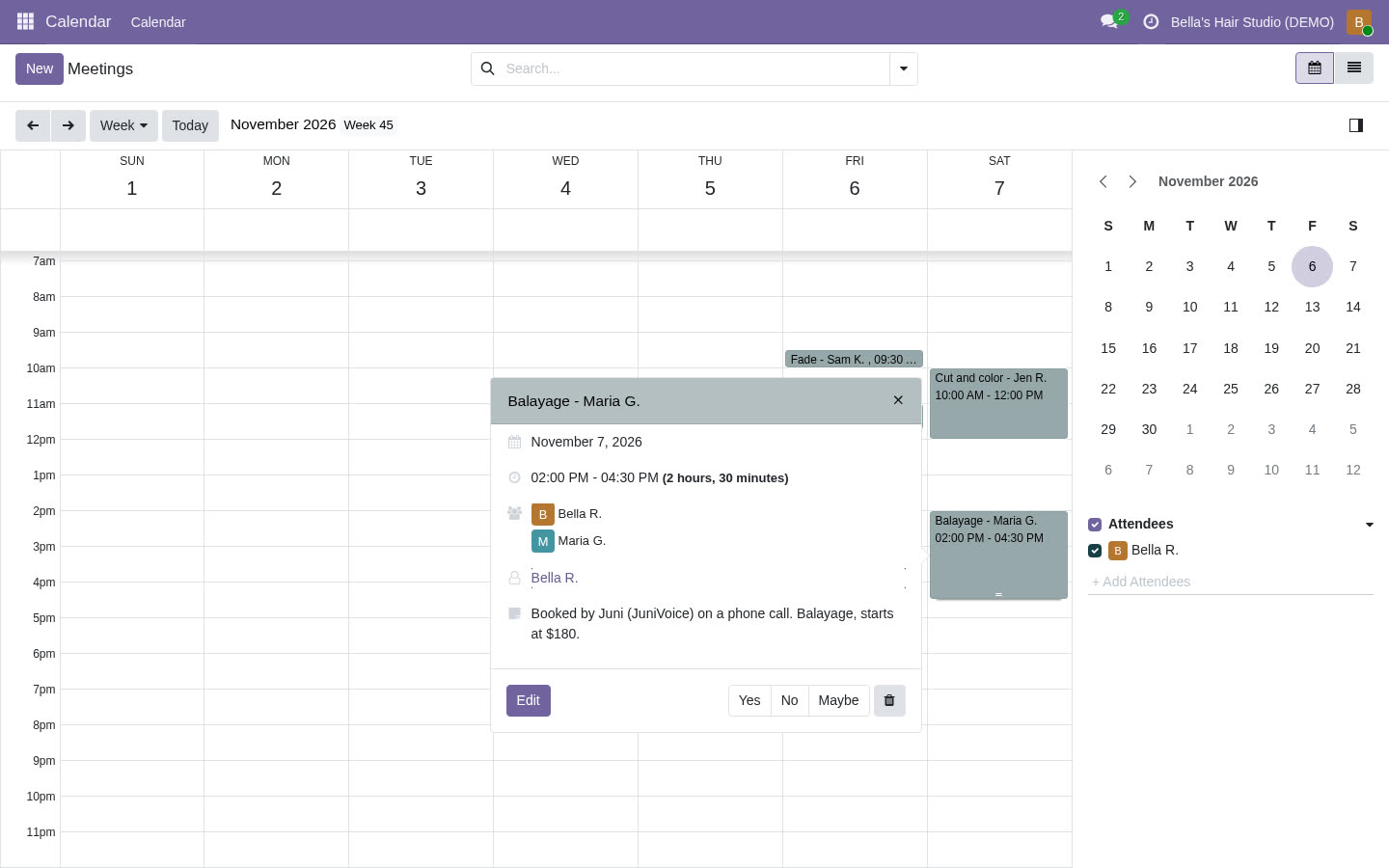1389x868 pixels.
Task: Go to next week arrow
Action: click(68, 125)
